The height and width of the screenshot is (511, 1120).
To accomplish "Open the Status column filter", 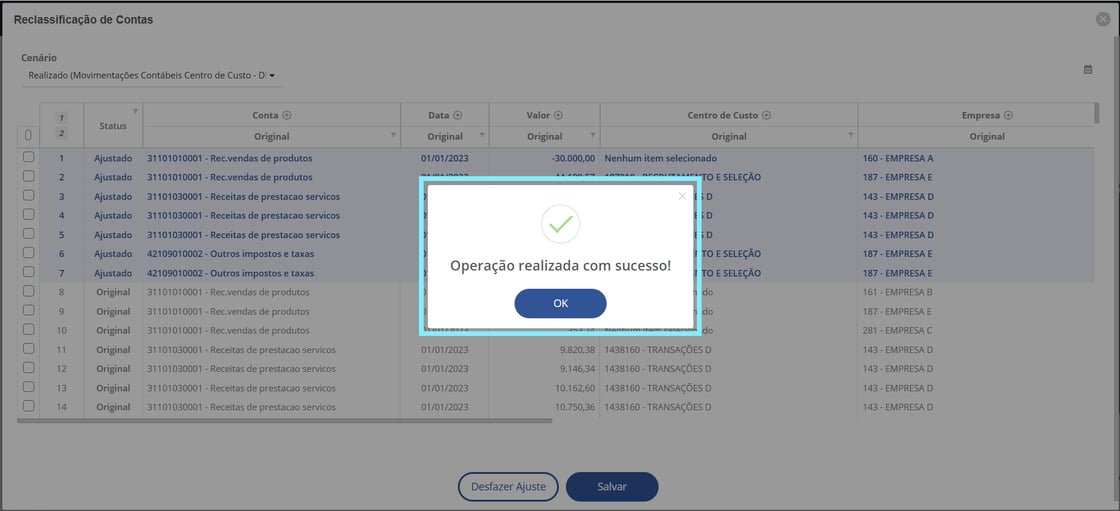I will [x=136, y=111].
